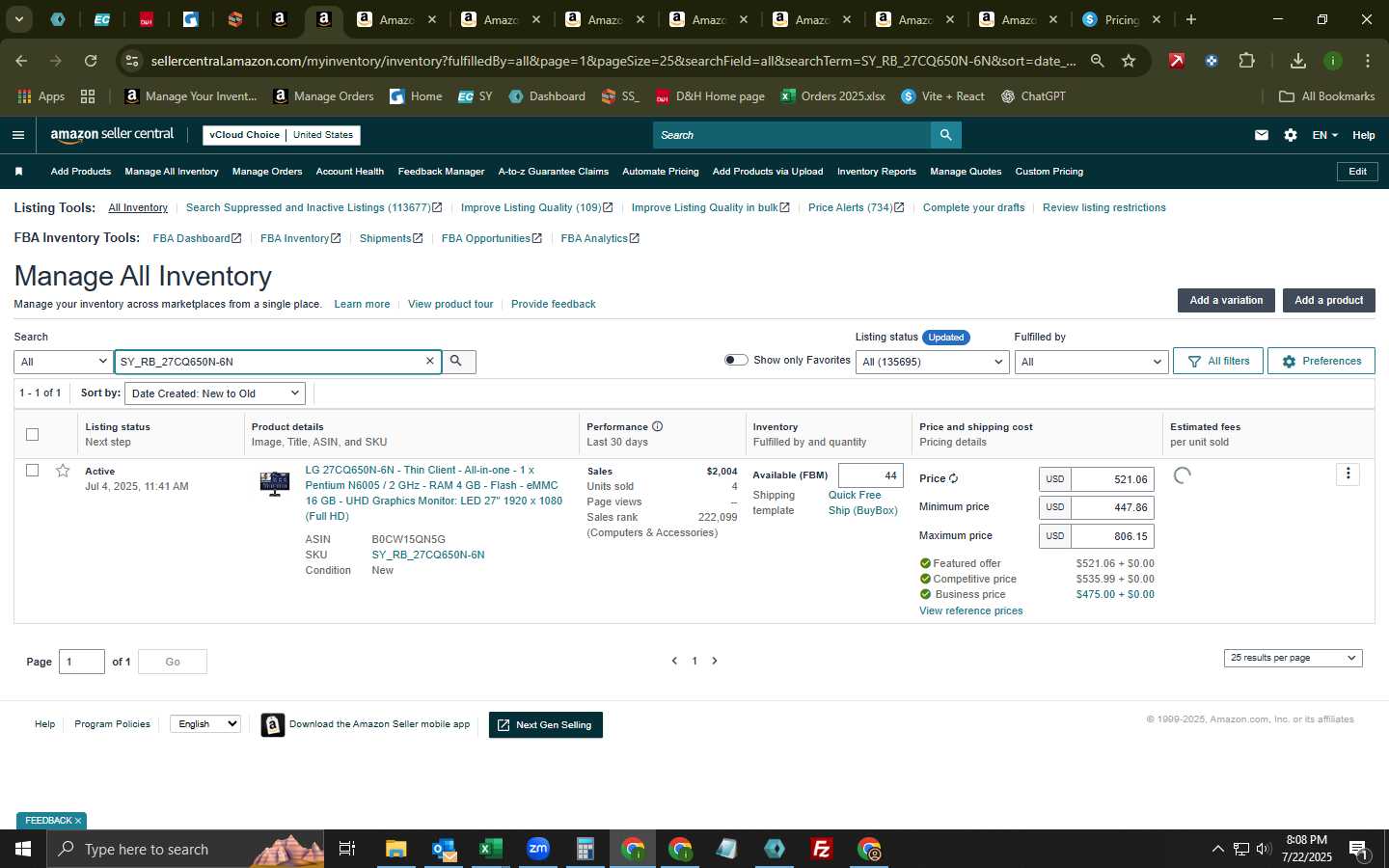This screenshot has height=868, width=1389.
Task: Toggle Show only Favorites switch
Action: point(736,360)
